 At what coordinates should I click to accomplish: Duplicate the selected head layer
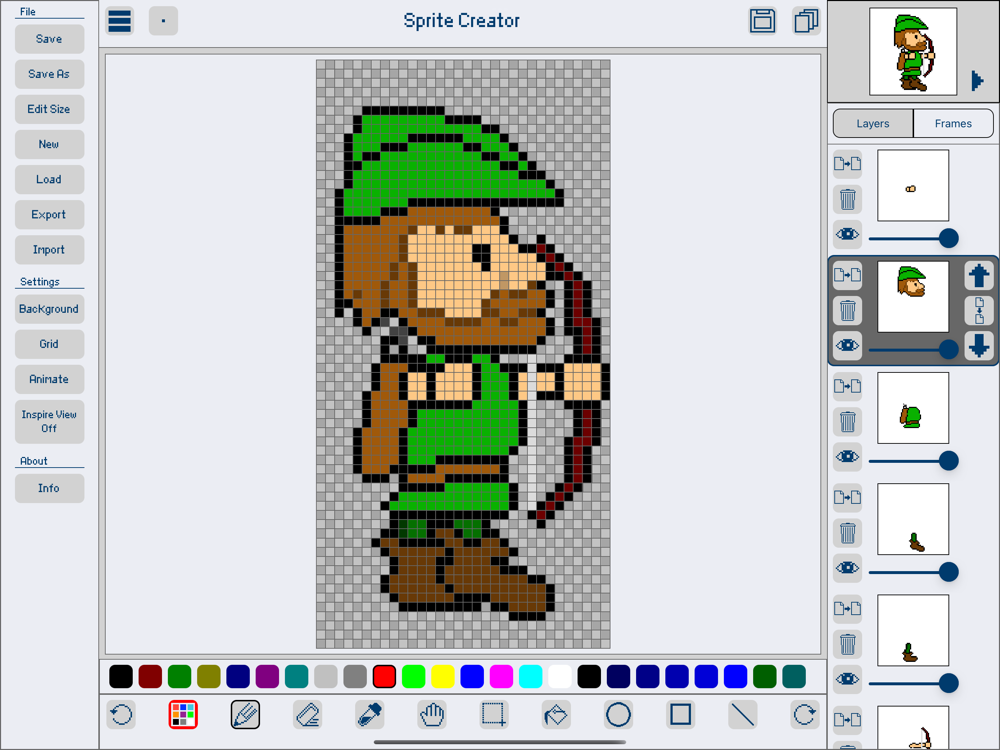848,275
